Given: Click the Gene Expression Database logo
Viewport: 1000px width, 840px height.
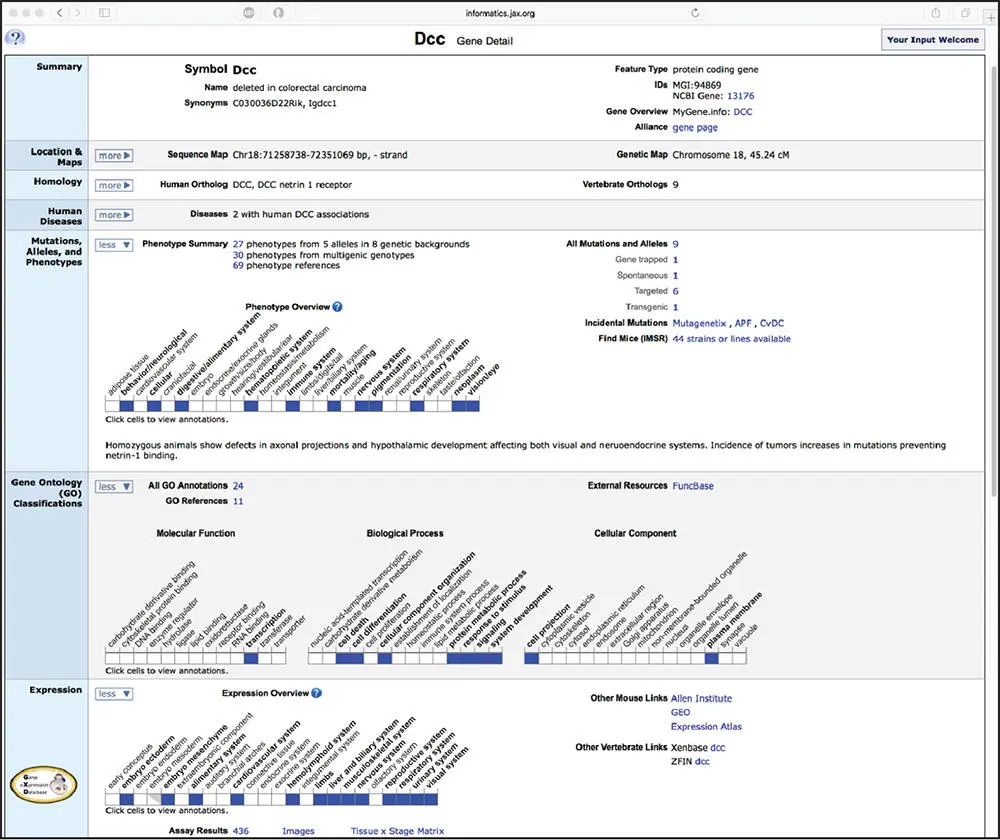Looking at the screenshot, I should tap(43, 785).
